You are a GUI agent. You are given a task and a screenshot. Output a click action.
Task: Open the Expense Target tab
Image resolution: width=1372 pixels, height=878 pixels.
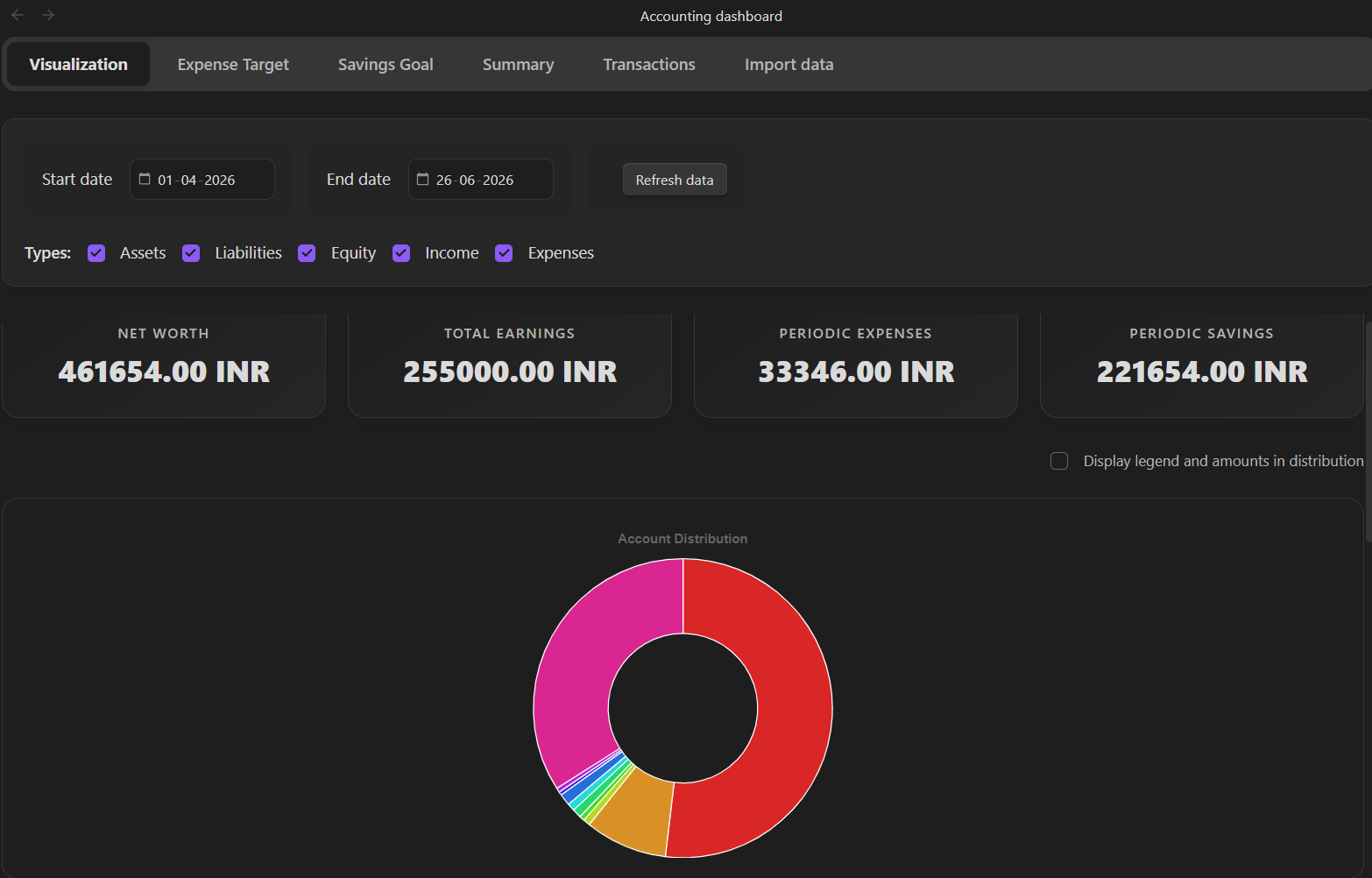point(233,64)
